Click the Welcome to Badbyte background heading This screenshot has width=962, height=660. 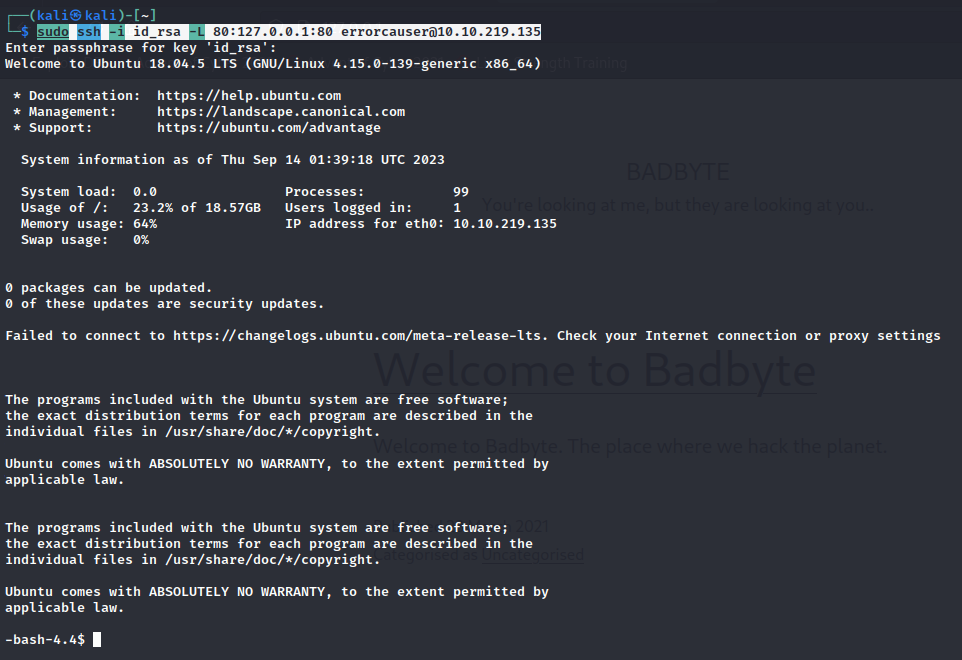coord(594,370)
